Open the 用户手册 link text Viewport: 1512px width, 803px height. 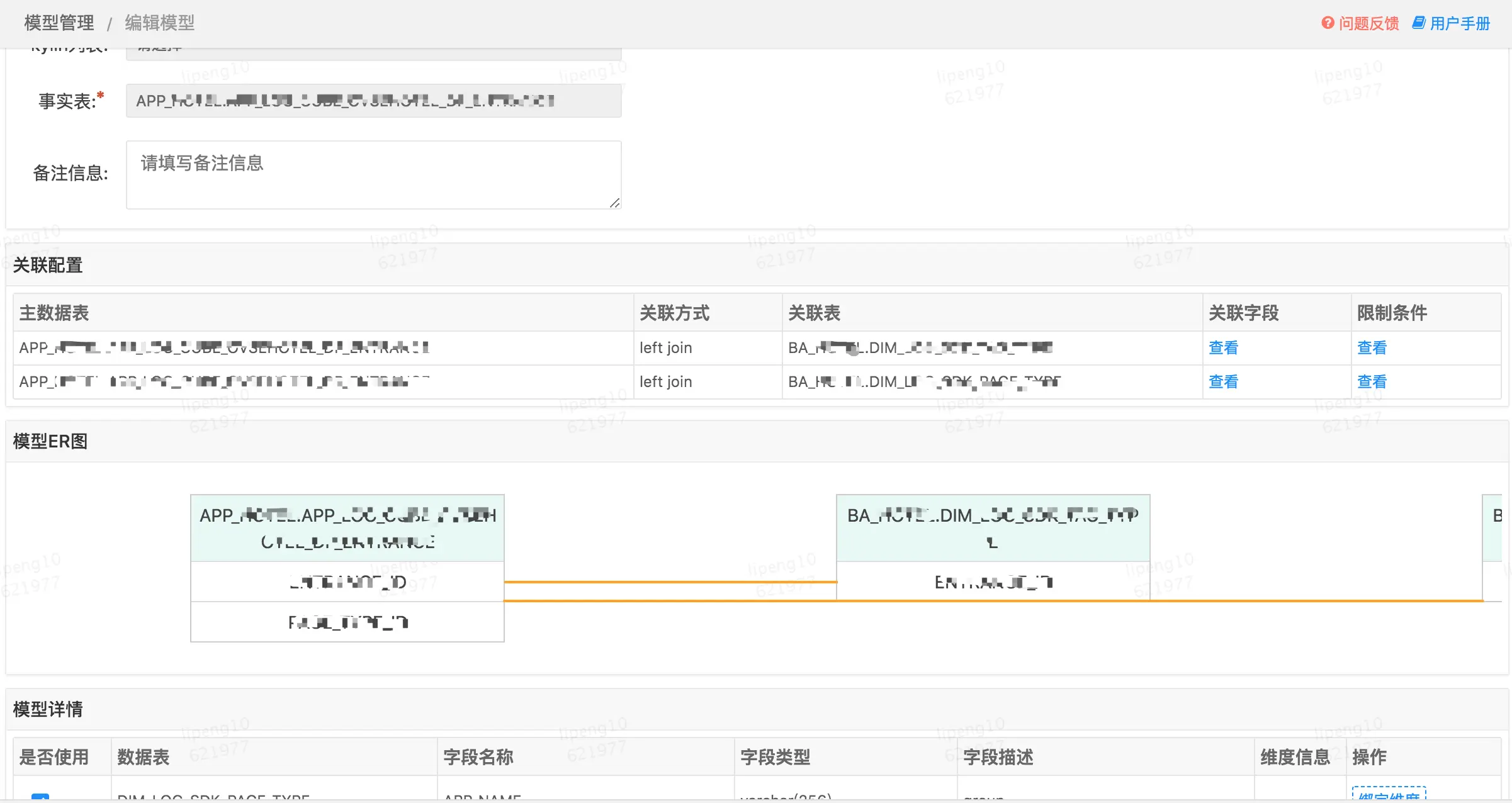(x=1460, y=23)
